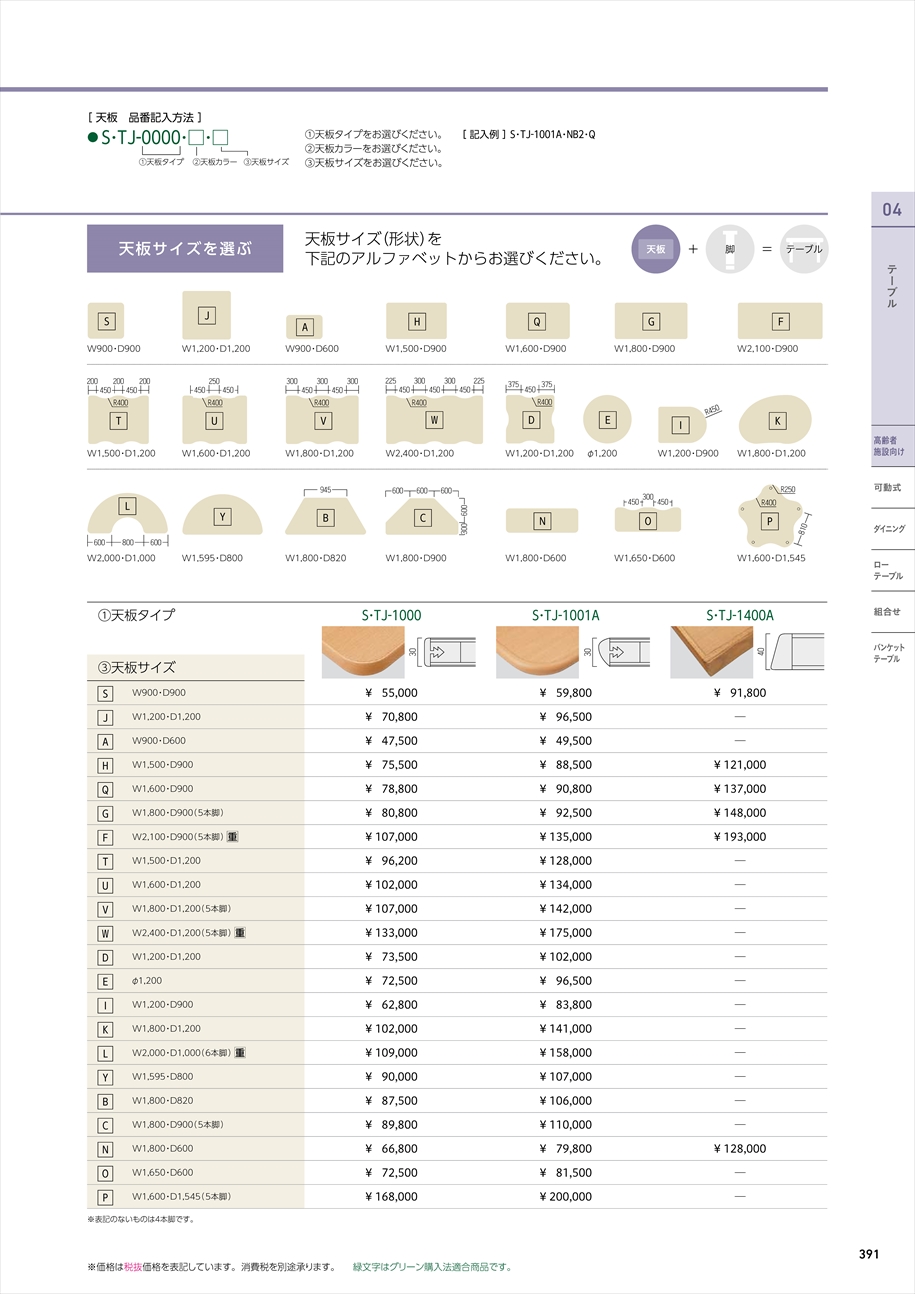915x1294 pixels.
Task: Click the ¥168,000 price in row P
Action: click(x=391, y=1197)
